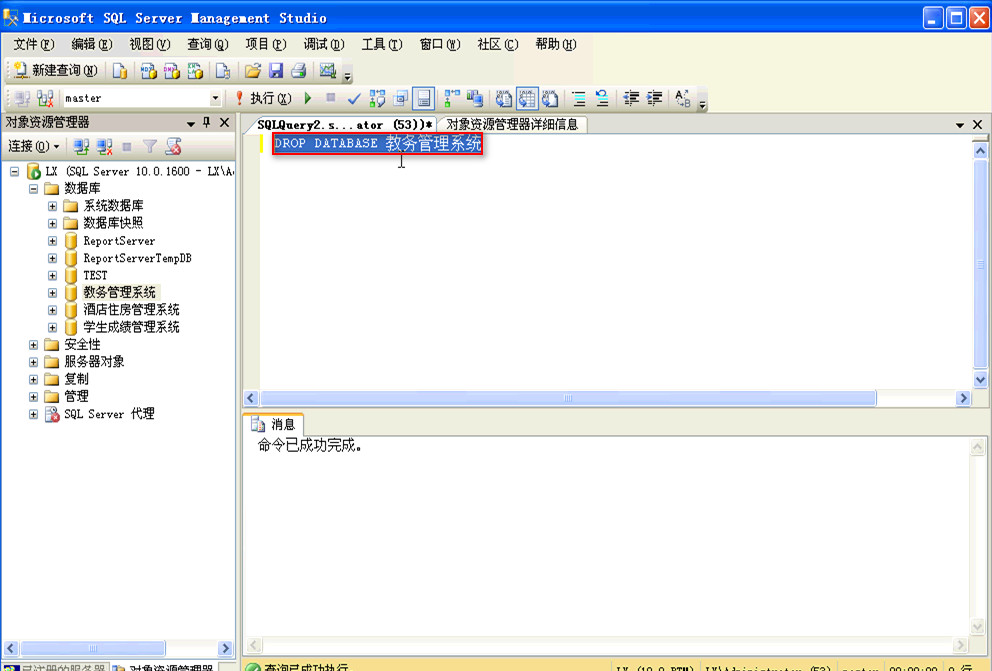Toggle IntelliSense Enabled button
The width and height of the screenshot is (992, 671).
point(423,98)
